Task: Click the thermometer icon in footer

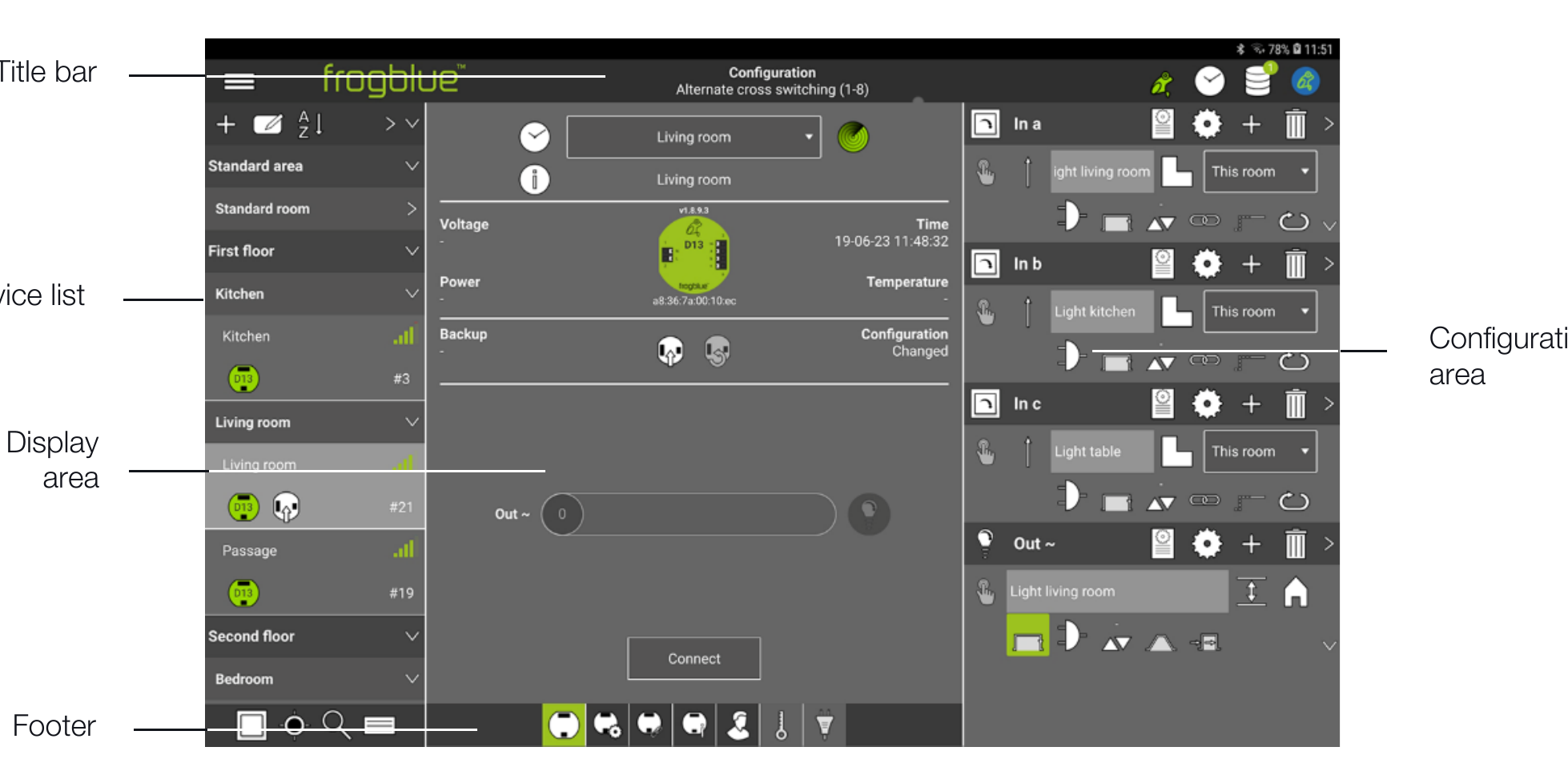Action: coord(782,725)
